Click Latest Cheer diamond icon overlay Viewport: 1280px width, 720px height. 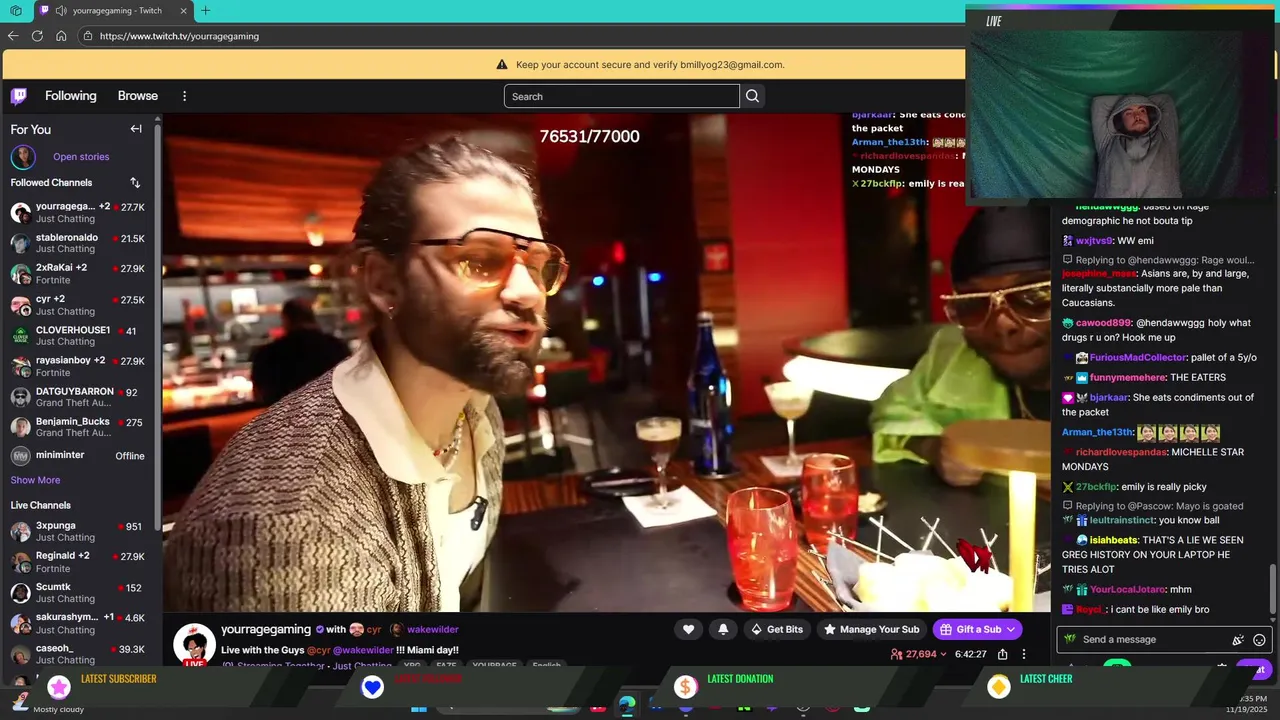pos(999,686)
